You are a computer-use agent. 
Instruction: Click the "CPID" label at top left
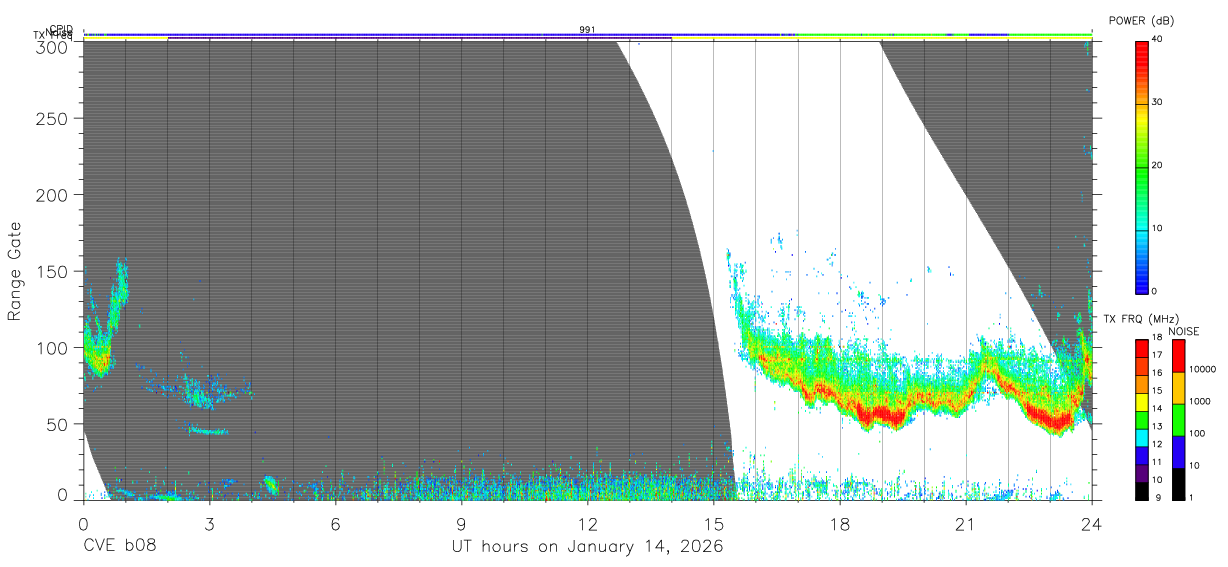click(x=60, y=29)
